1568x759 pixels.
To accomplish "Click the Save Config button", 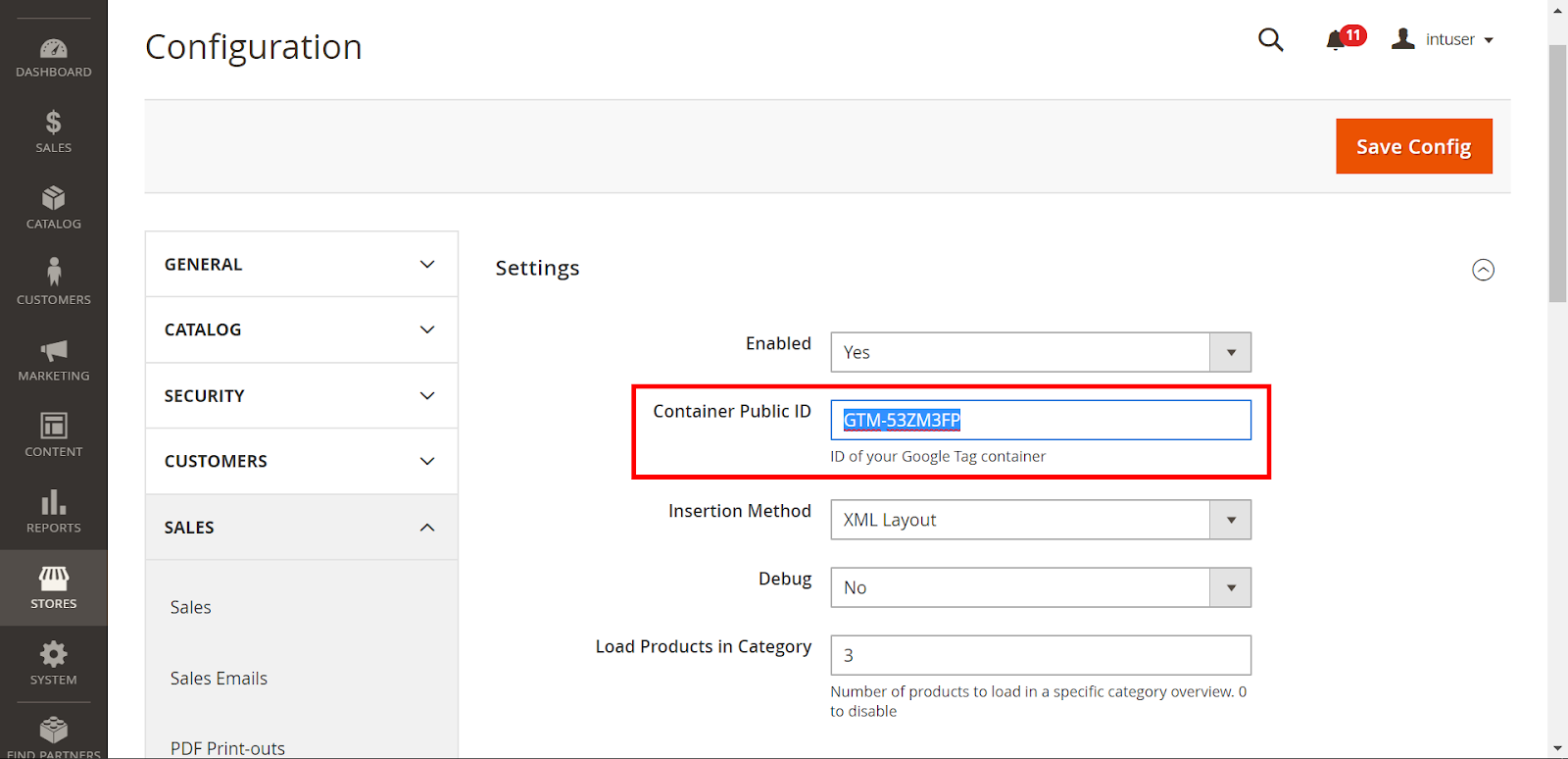I will click(x=1413, y=146).
